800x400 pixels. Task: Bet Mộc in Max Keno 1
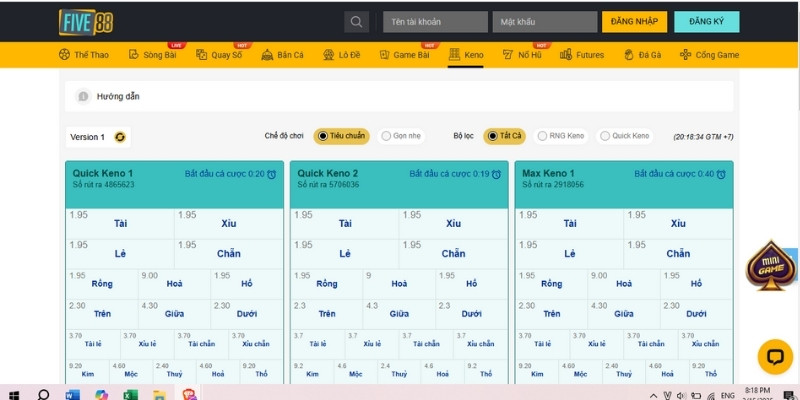pyautogui.click(x=581, y=371)
